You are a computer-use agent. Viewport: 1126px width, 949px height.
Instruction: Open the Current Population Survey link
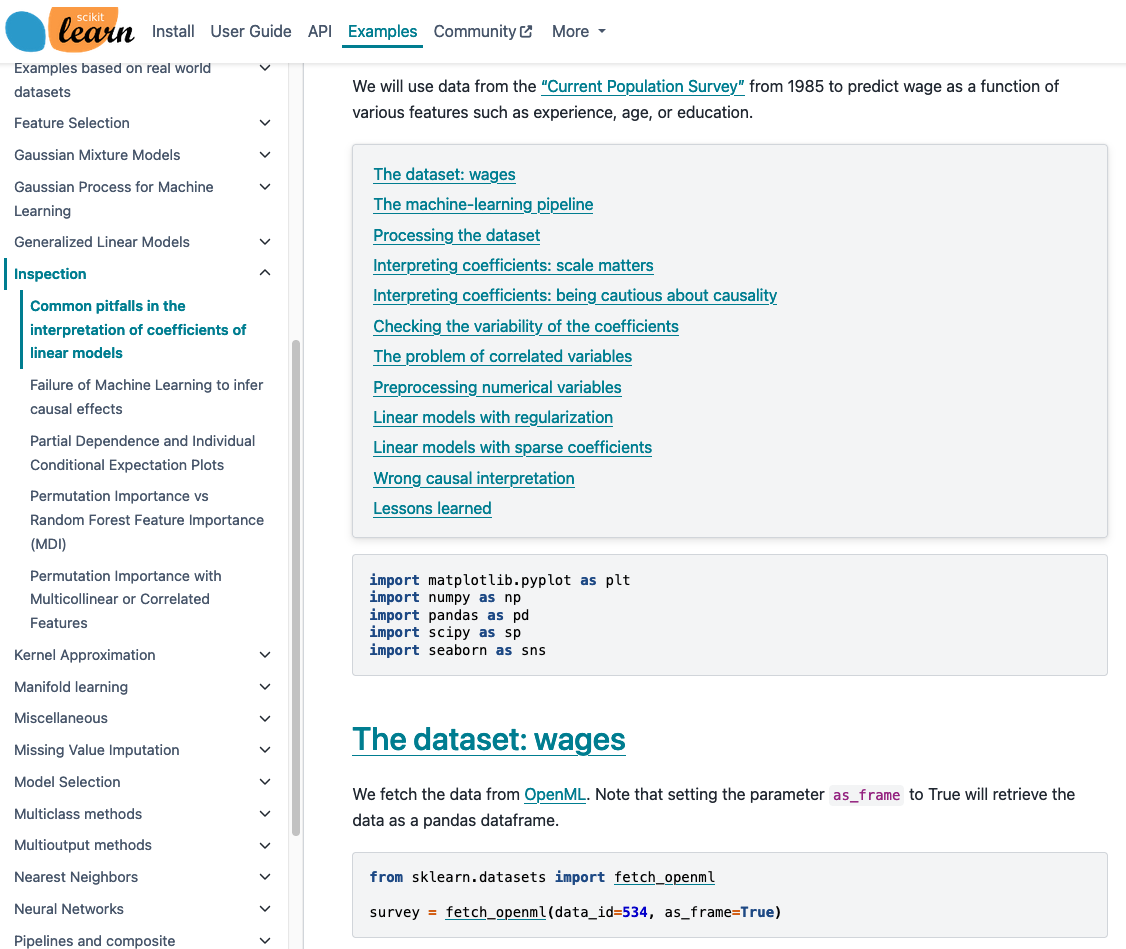click(642, 87)
